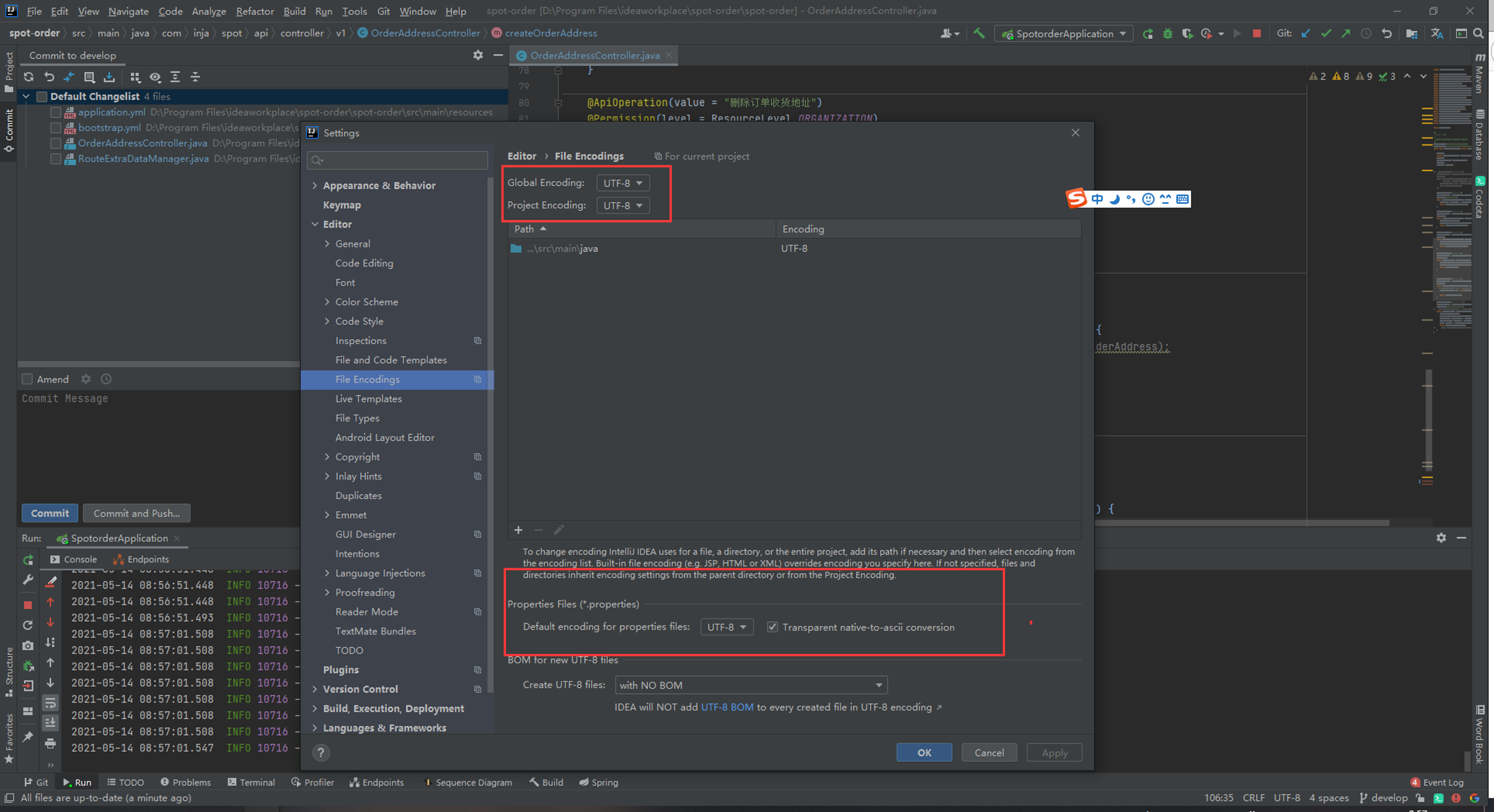Image resolution: width=1494 pixels, height=812 pixels.
Task: Expand the Code Style settings node
Action: (327, 321)
